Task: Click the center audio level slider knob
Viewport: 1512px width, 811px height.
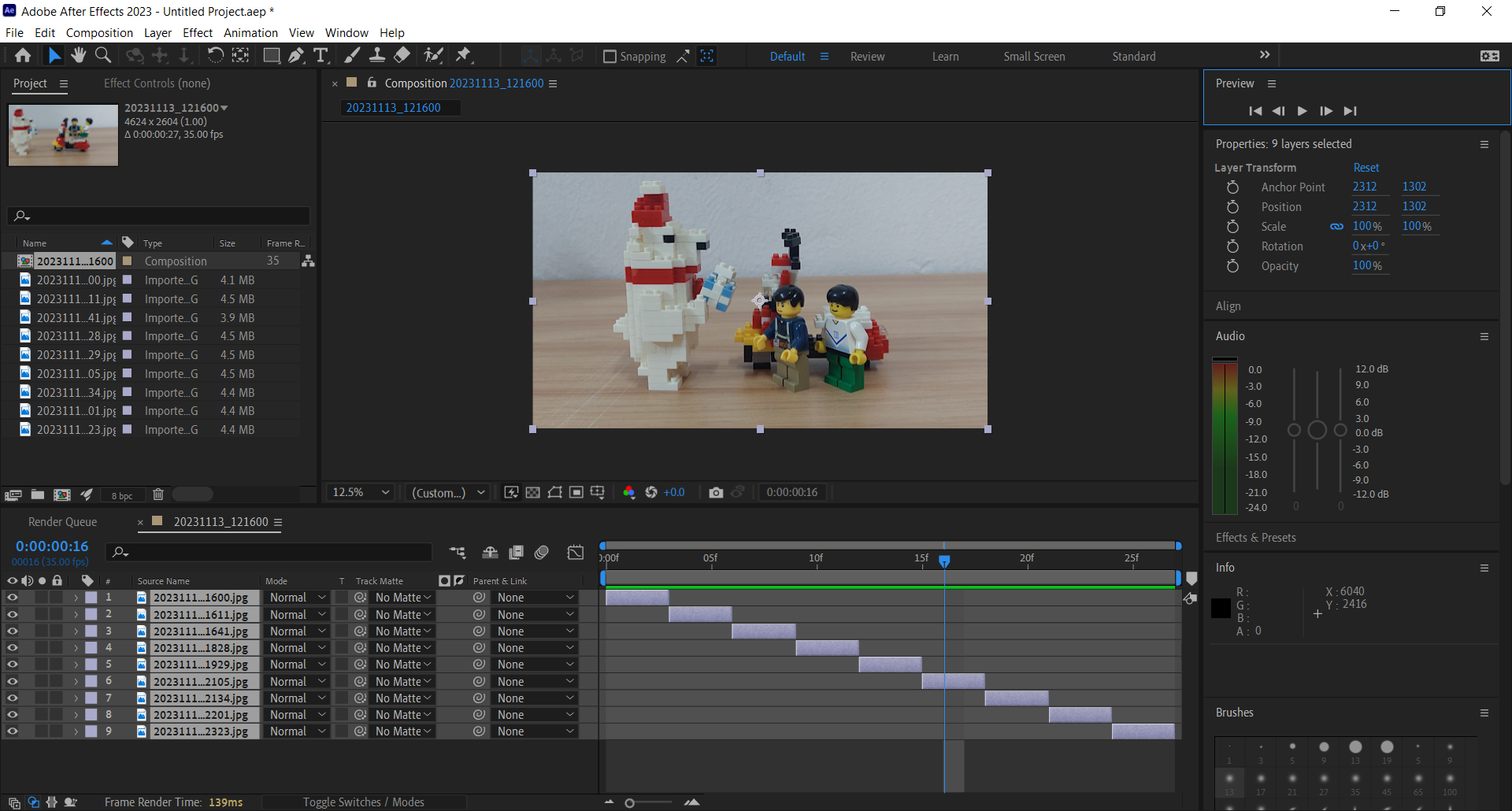Action: coord(1317,430)
